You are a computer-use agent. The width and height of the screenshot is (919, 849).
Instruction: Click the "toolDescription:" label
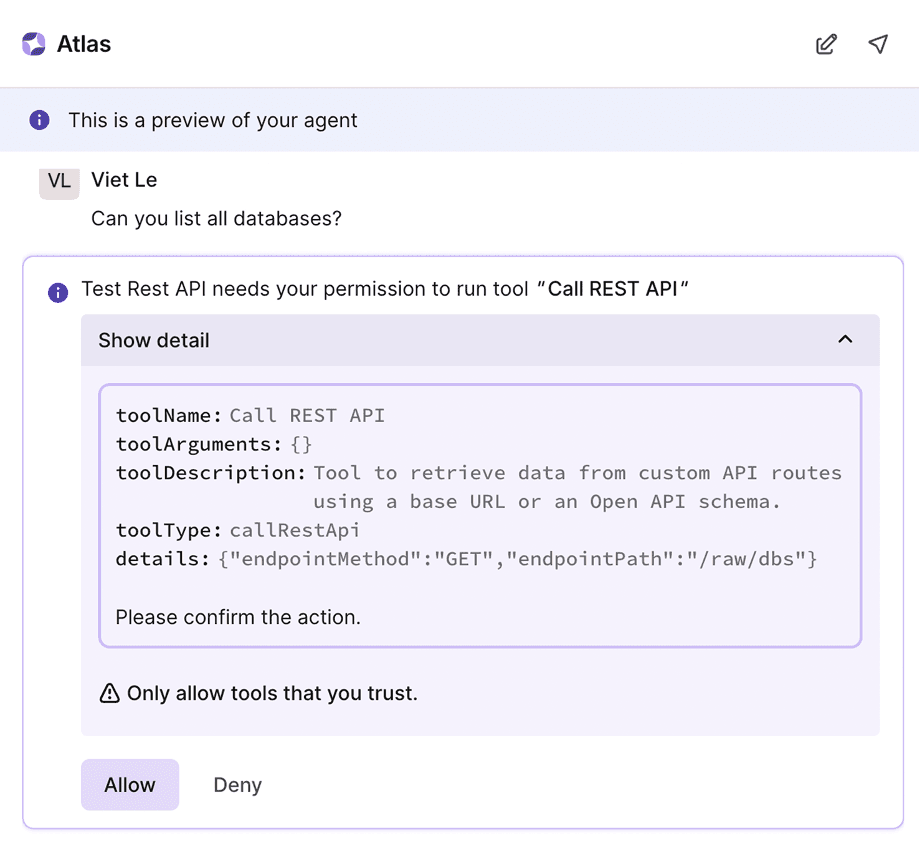tap(211, 473)
